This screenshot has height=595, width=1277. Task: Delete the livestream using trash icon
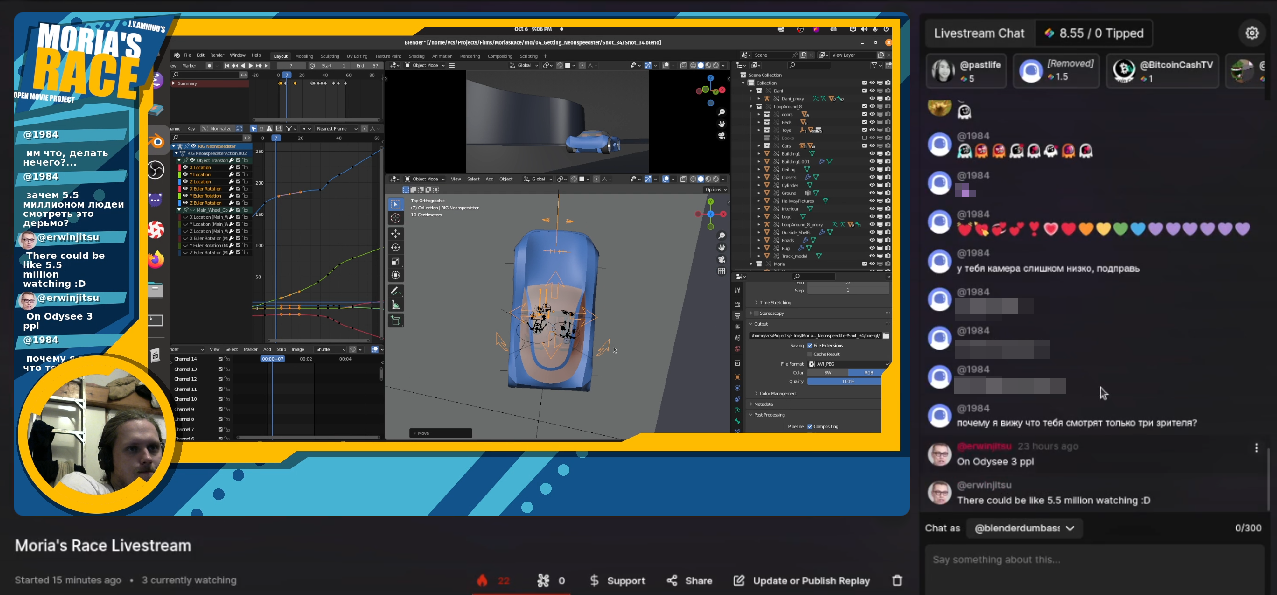click(x=897, y=580)
